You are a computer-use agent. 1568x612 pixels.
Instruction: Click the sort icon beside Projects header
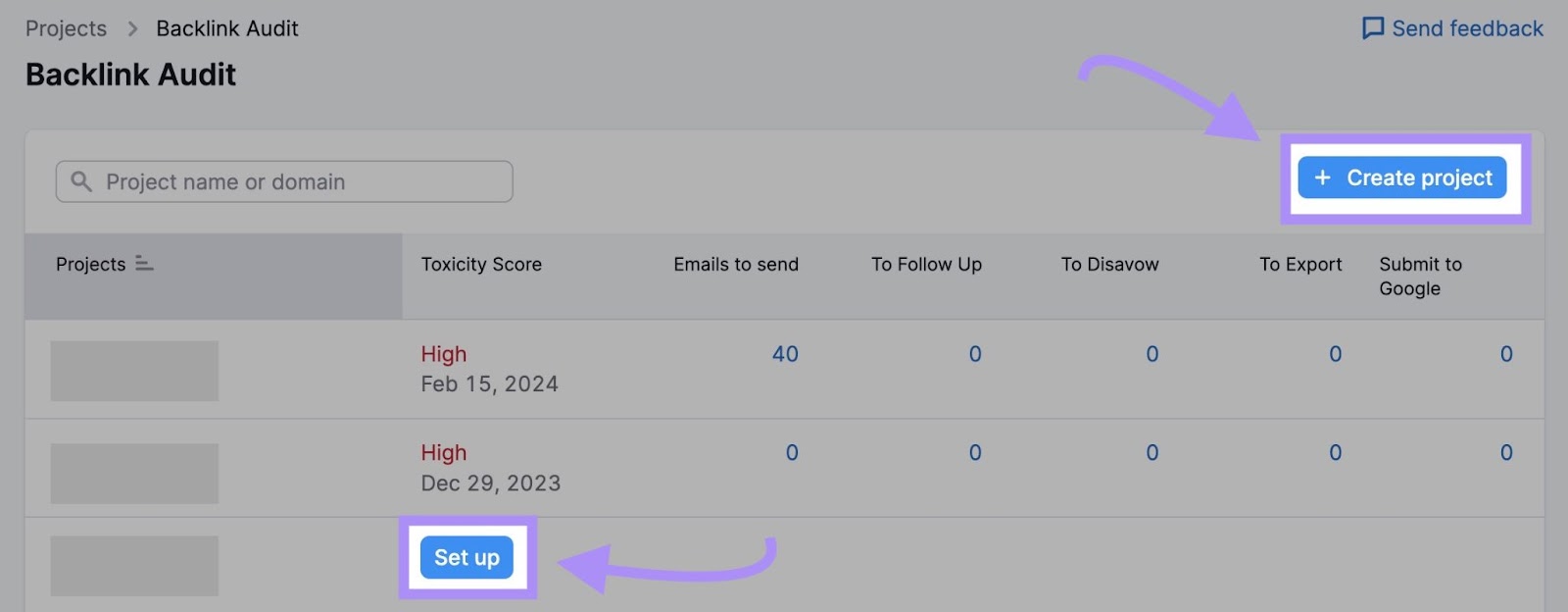click(x=143, y=263)
